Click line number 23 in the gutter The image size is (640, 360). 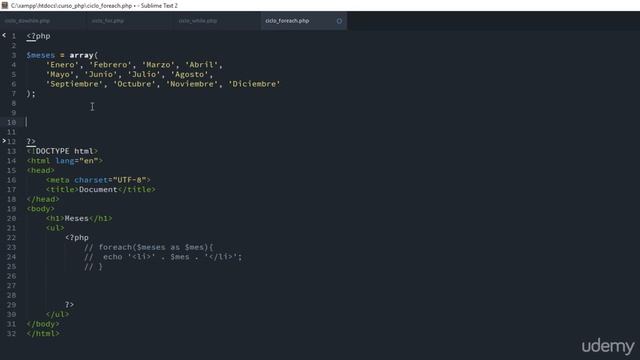click(11, 247)
